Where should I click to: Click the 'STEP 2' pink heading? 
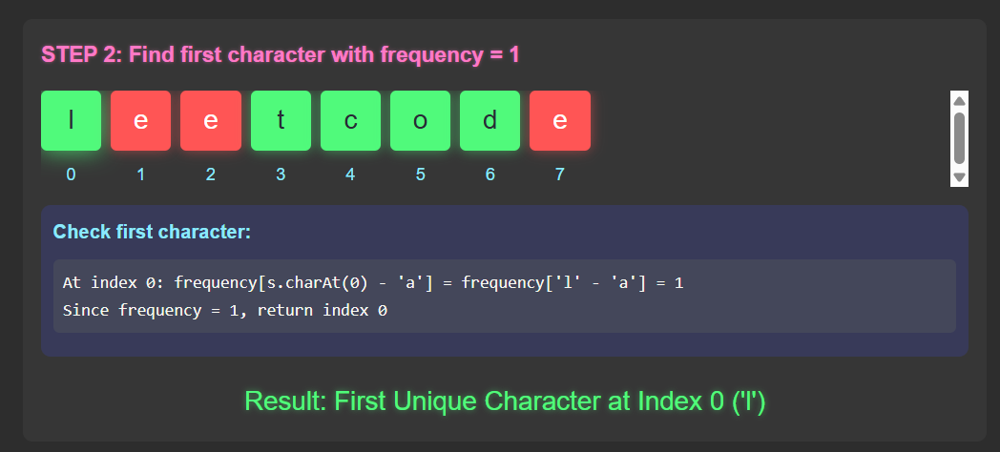(280, 54)
